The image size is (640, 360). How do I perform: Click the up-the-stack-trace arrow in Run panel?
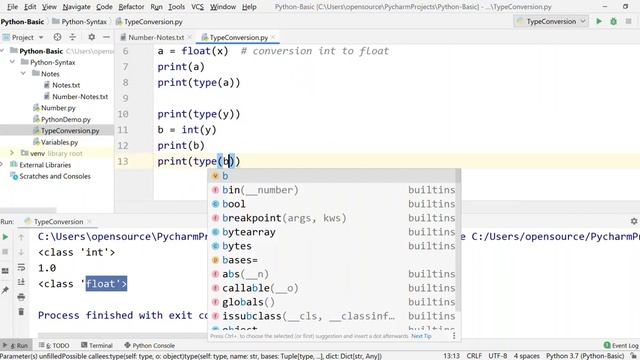[x=21, y=237]
